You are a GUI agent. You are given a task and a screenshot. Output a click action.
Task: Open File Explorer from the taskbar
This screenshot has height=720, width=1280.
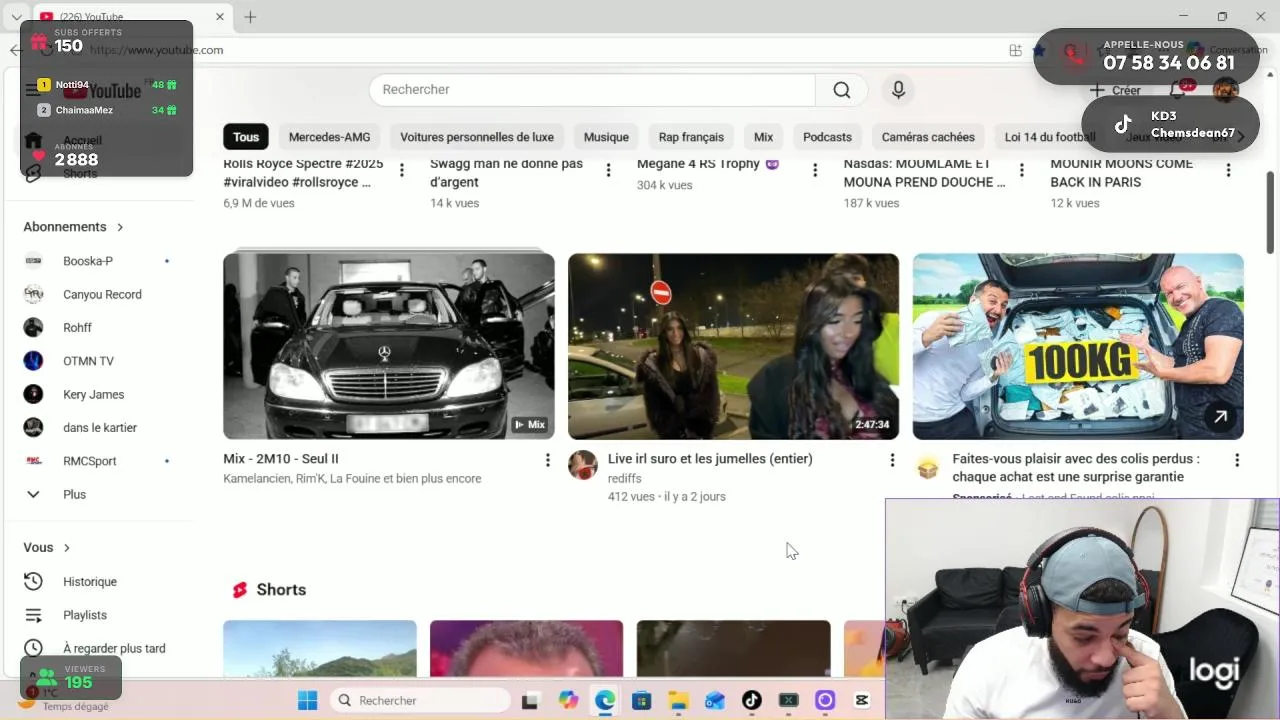[678, 700]
